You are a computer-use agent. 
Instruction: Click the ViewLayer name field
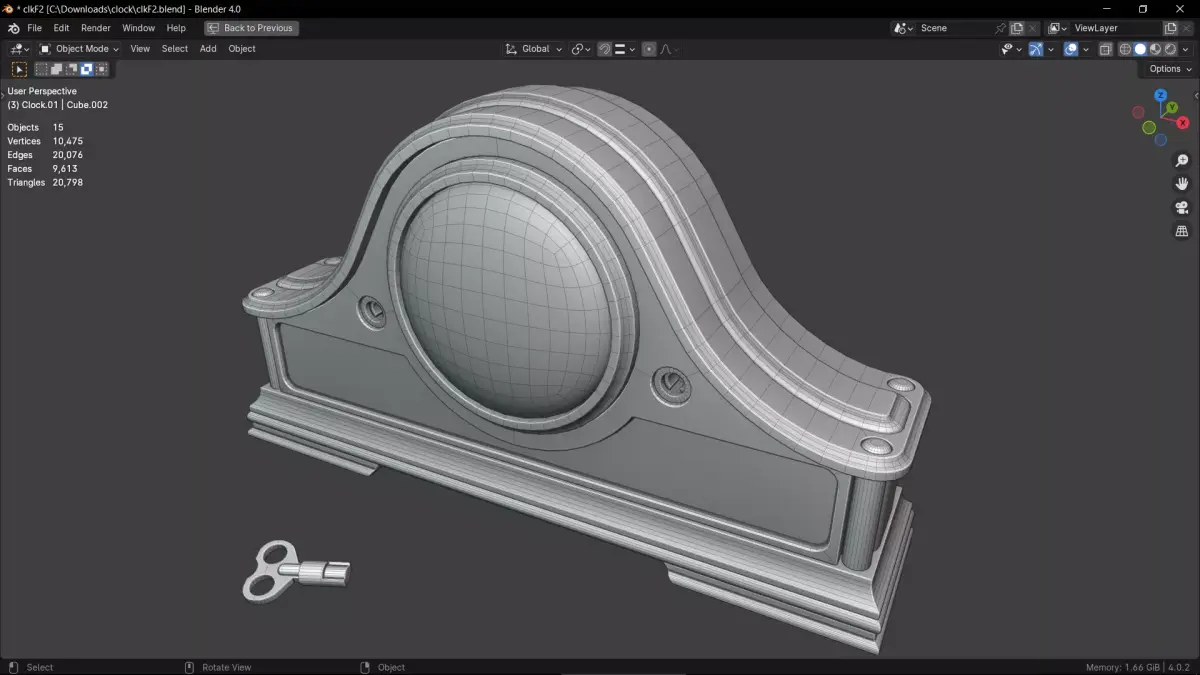[1116, 28]
